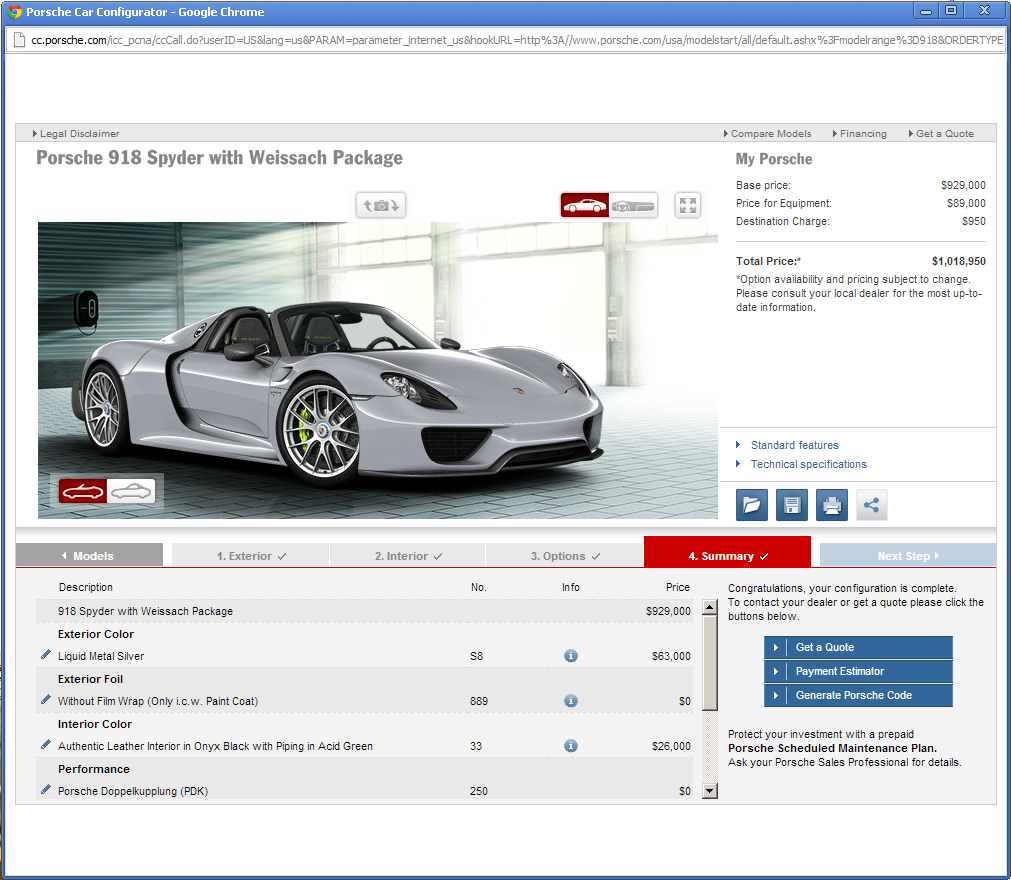The height and width of the screenshot is (880, 1011).
Task: Show info for Without Film Wrap
Action: [571, 701]
